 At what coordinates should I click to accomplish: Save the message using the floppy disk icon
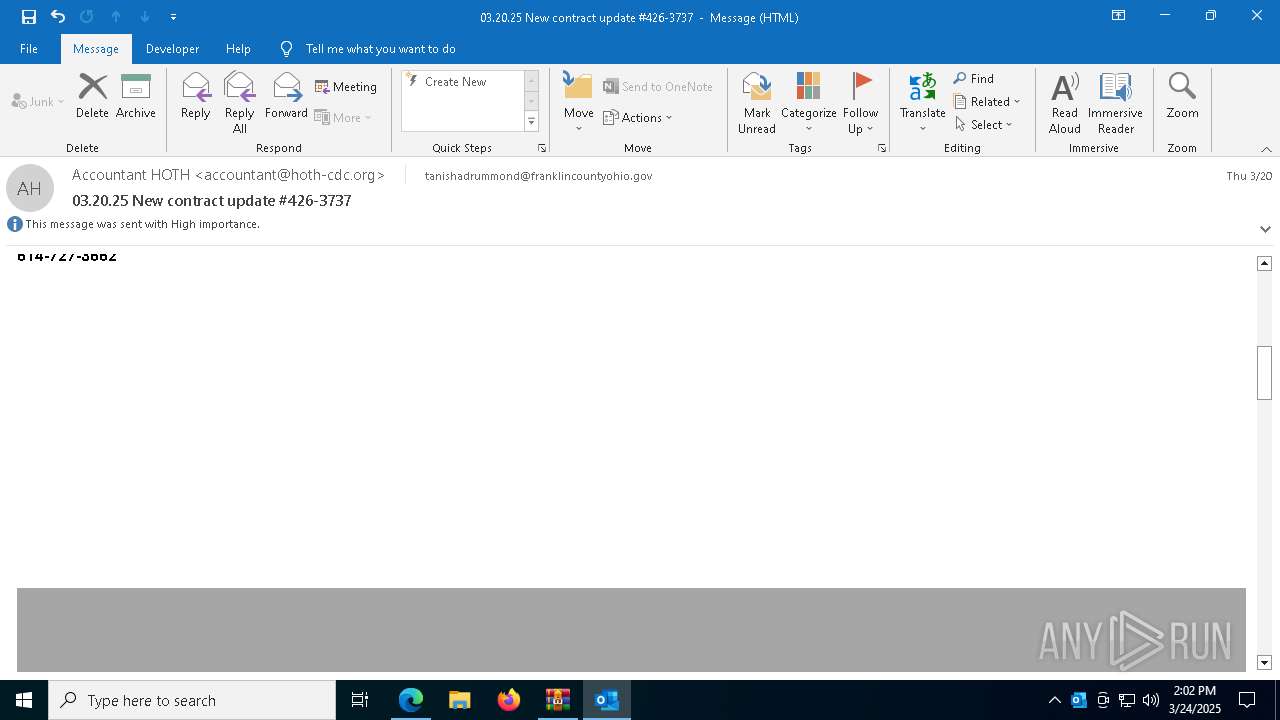(x=29, y=17)
